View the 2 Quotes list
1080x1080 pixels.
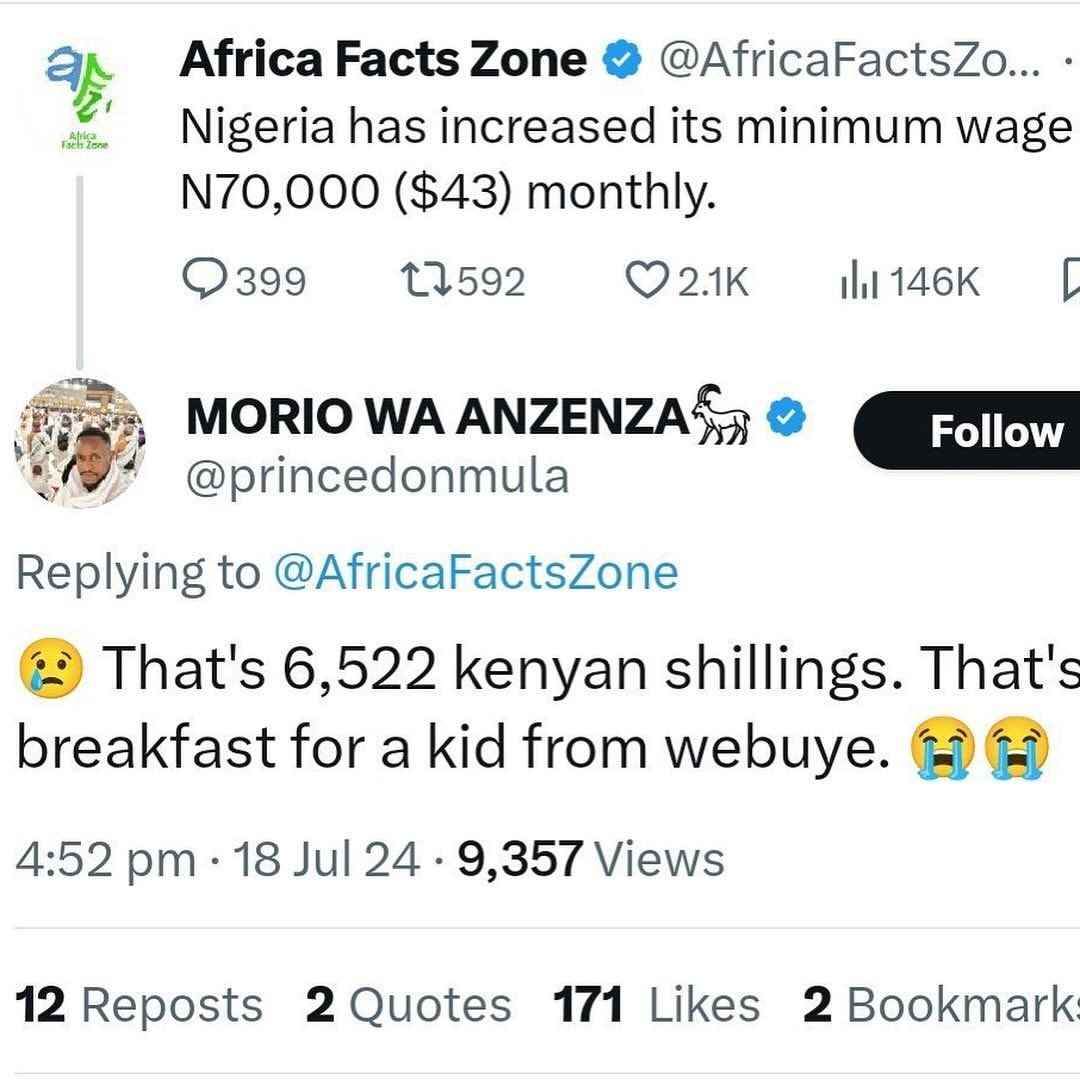coord(408,1004)
